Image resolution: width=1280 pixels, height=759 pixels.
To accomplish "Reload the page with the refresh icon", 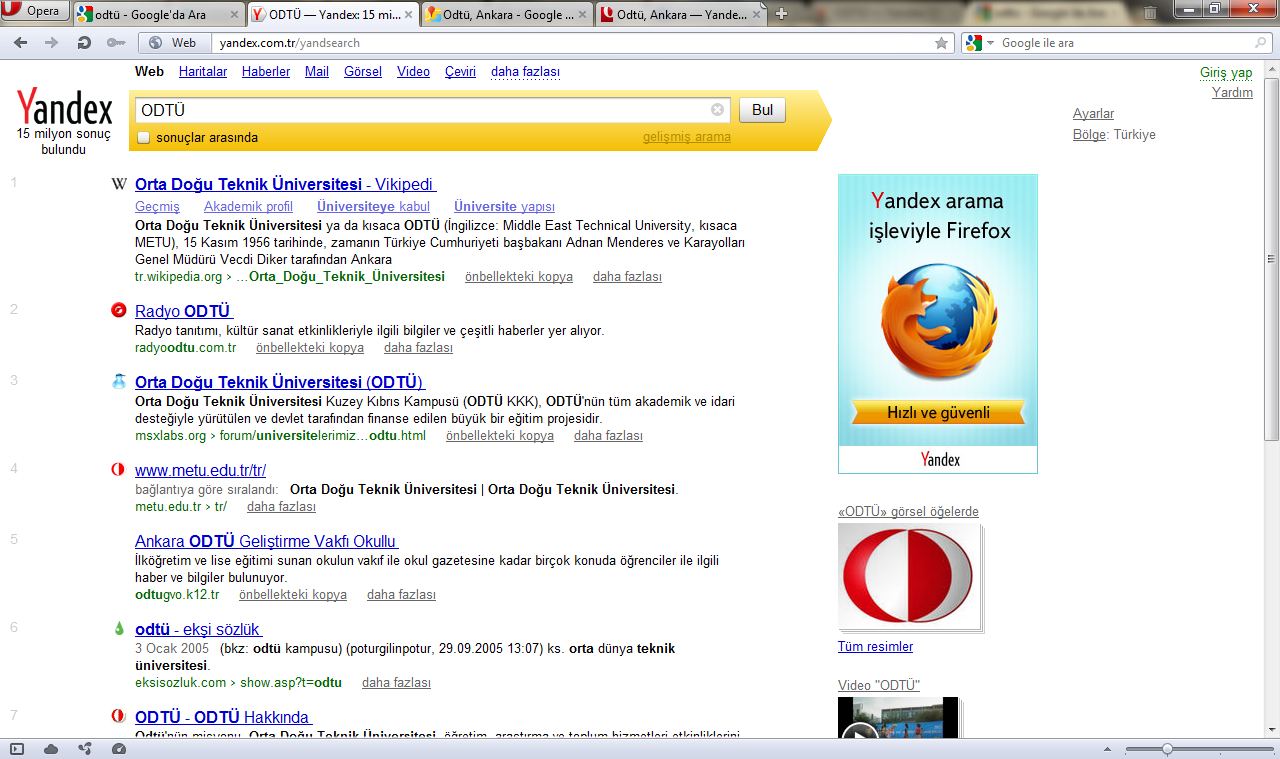I will [84, 43].
